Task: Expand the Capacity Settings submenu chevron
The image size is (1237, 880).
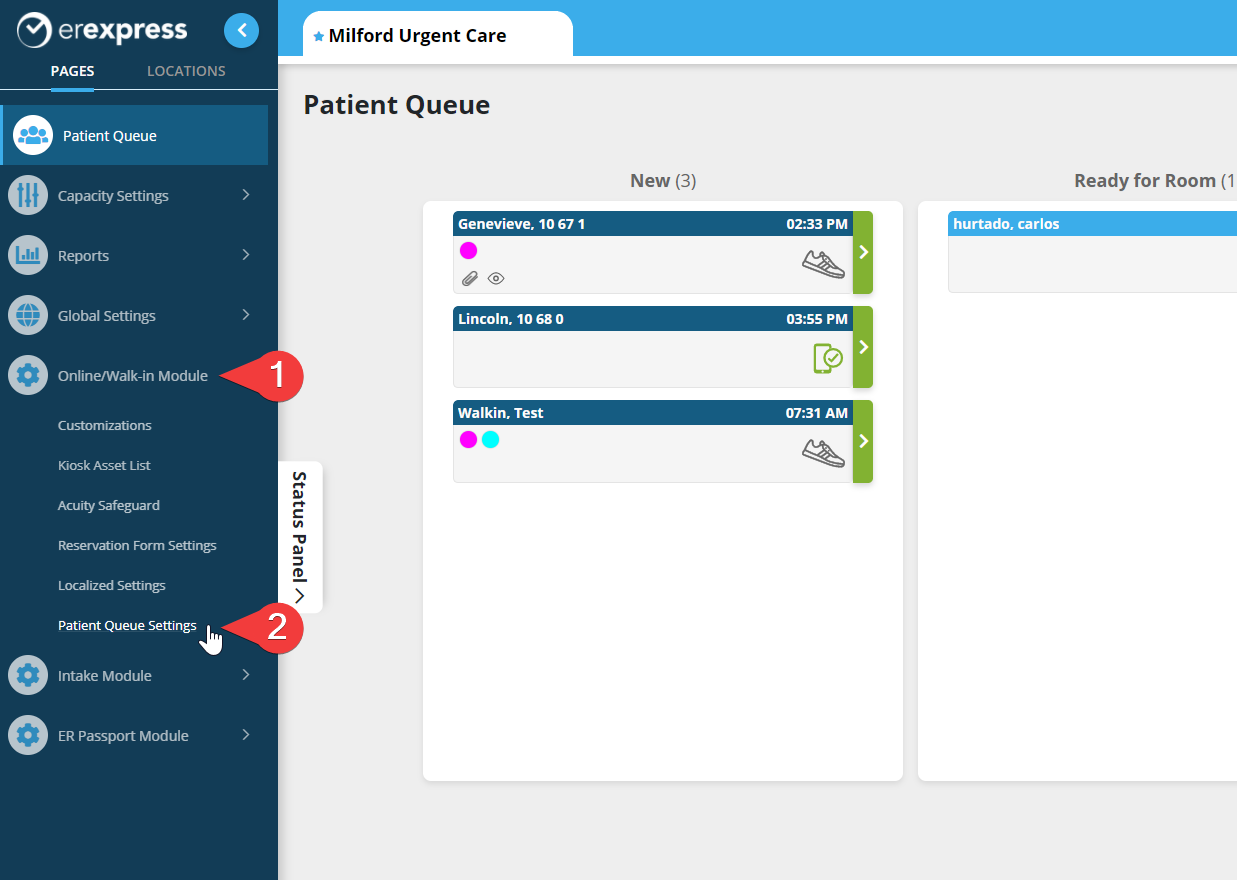Action: [x=246, y=195]
